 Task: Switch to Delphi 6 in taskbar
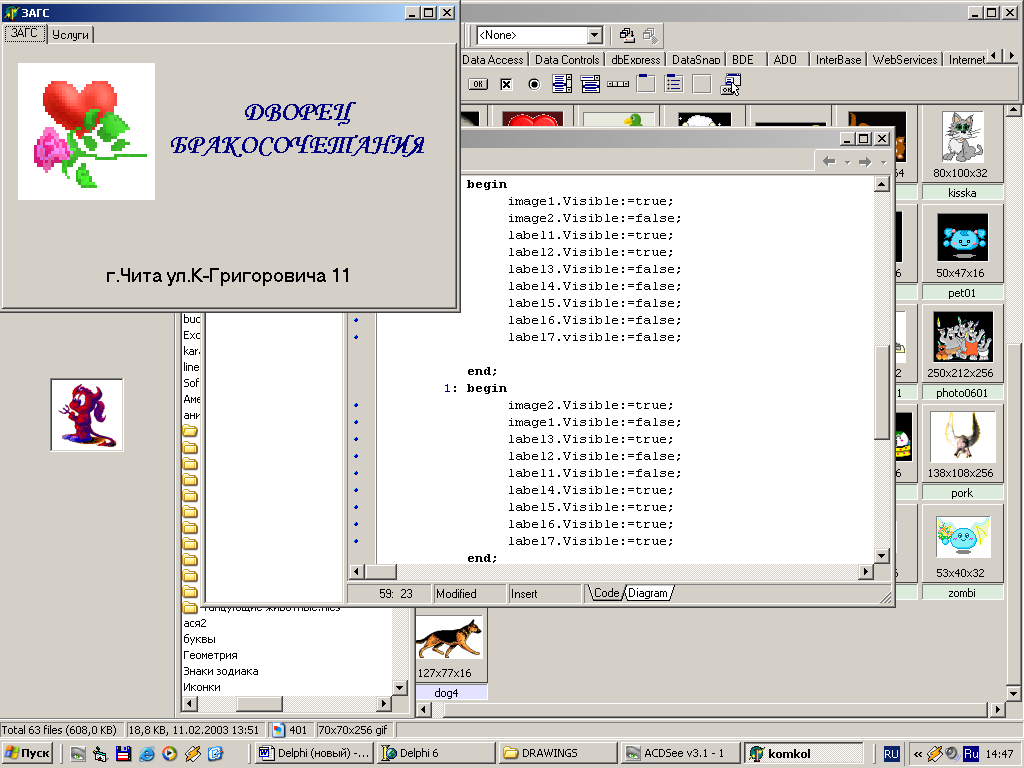tap(436, 753)
